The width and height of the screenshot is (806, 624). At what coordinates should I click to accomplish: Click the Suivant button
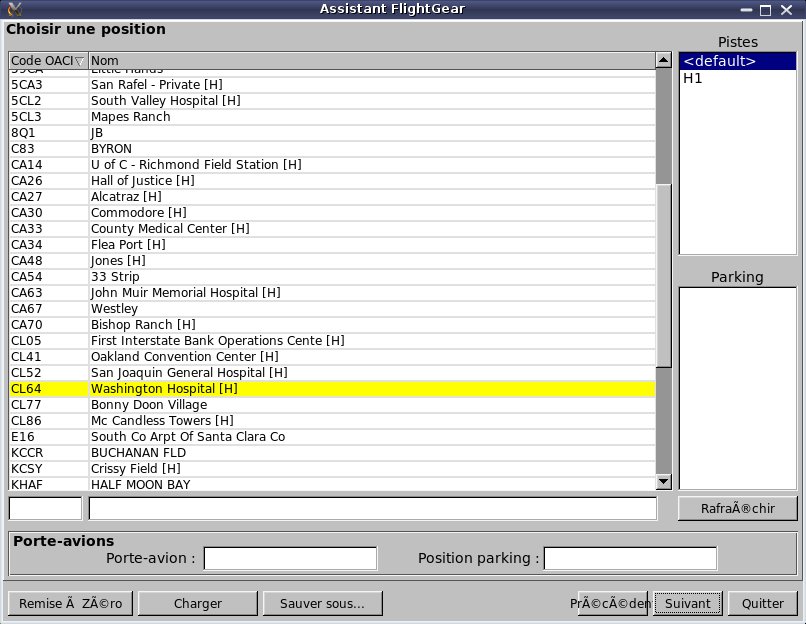coord(688,603)
